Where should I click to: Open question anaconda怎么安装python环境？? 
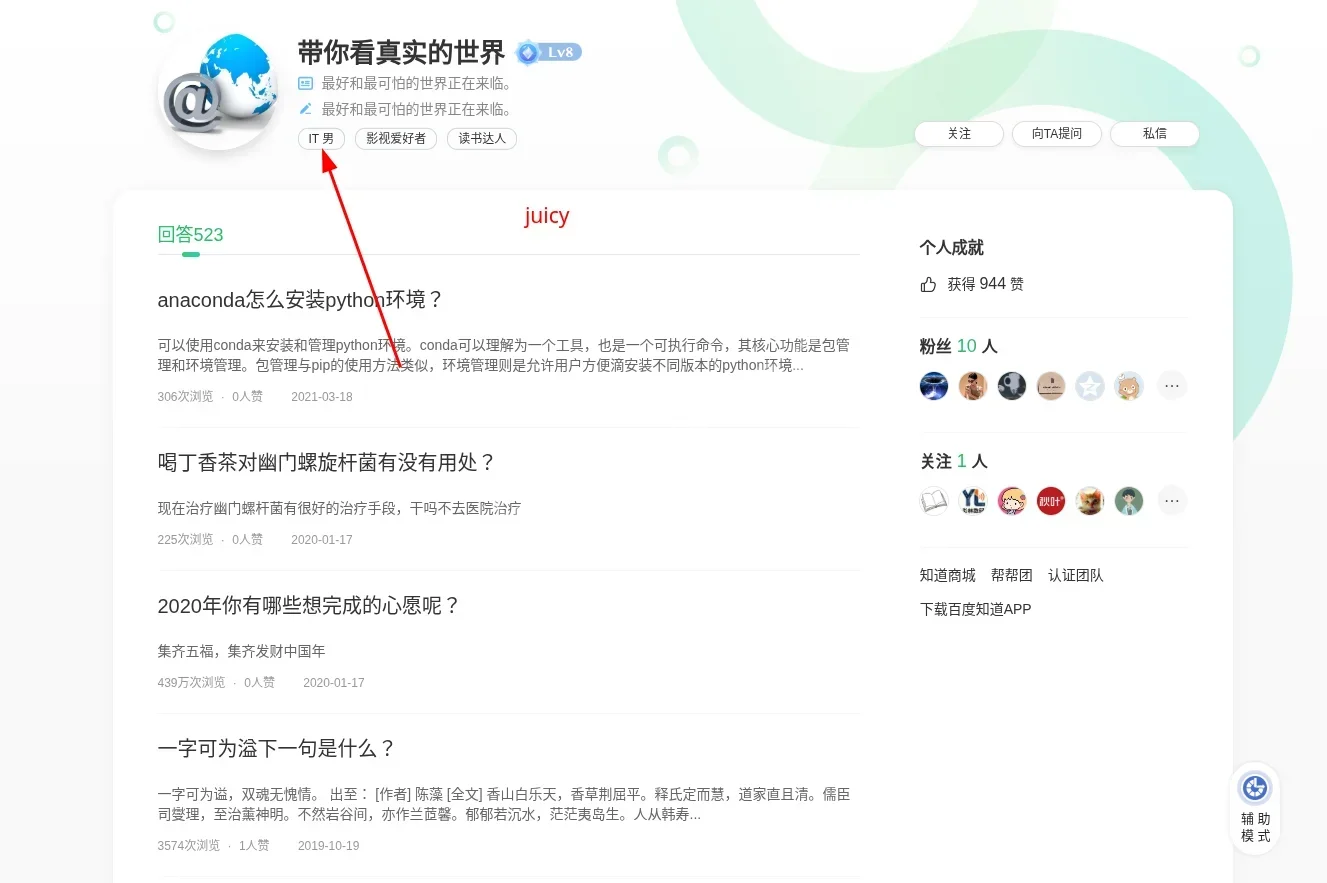300,300
